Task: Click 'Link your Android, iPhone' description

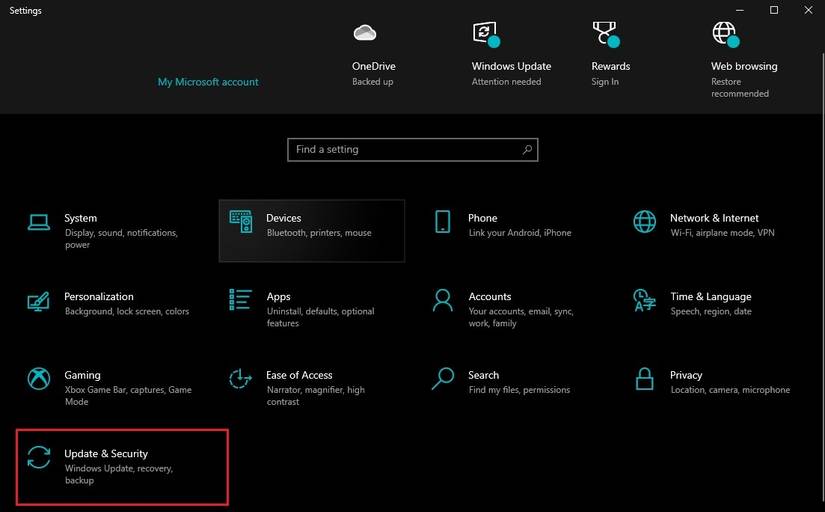Action: [x=520, y=233]
